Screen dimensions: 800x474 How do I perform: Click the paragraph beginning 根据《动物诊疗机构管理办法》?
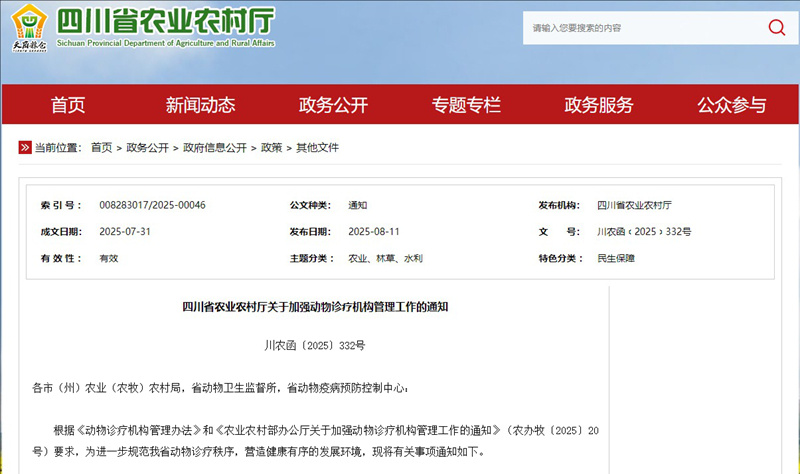tap(315, 441)
